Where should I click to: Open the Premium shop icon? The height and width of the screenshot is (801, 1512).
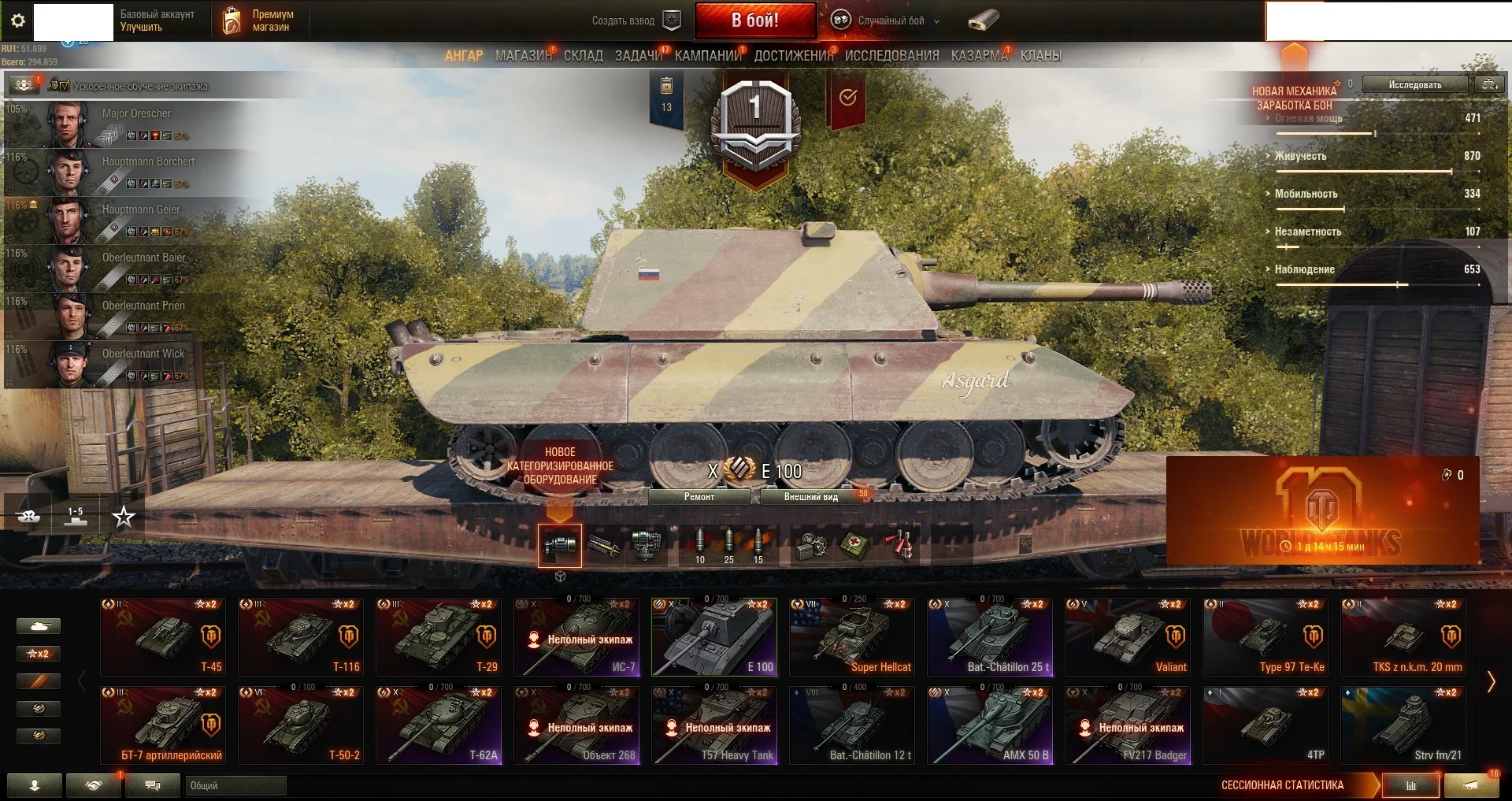(x=232, y=20)
